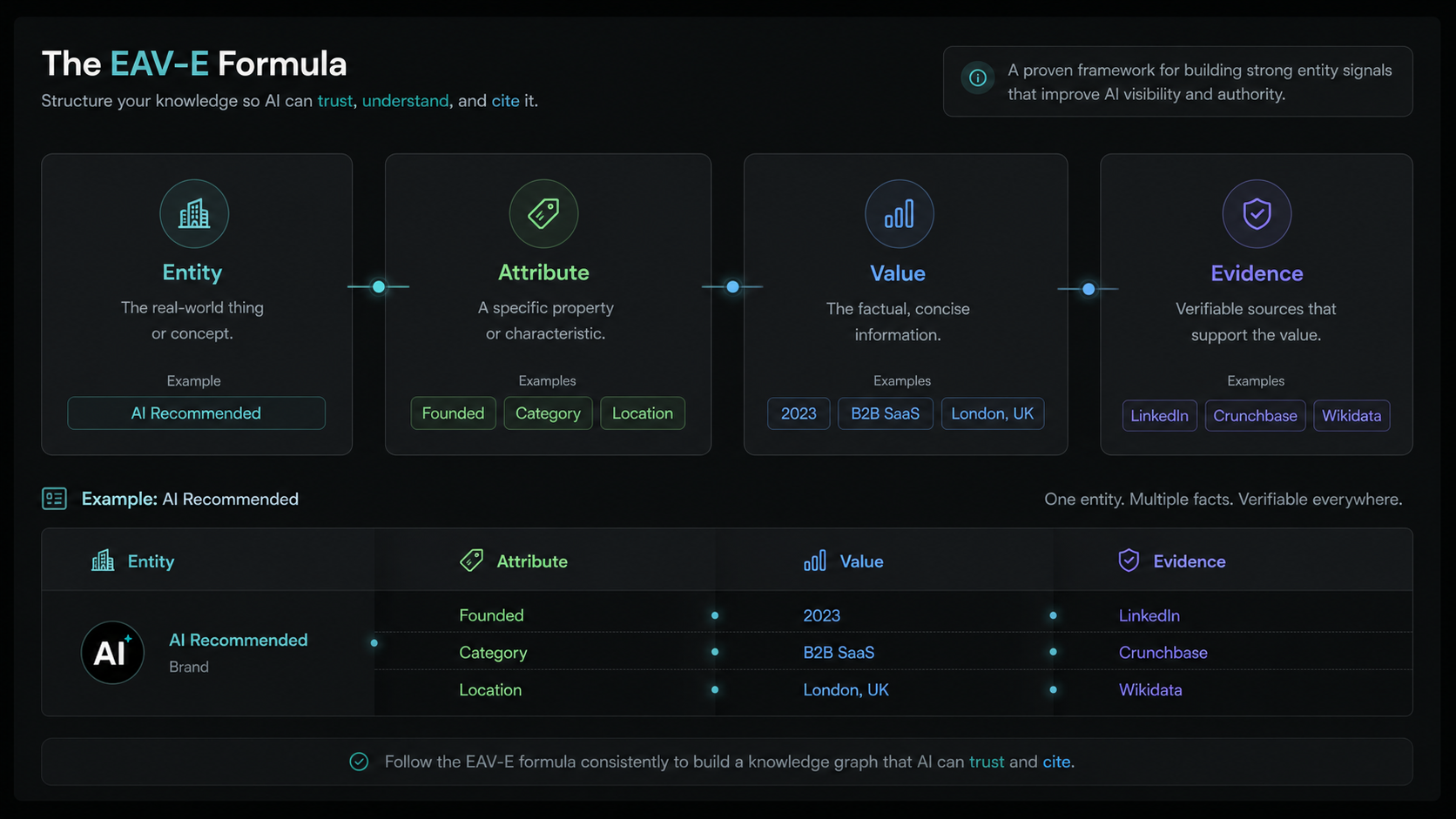Select the 'B2B SaaS' chip in the Value card
Screen dimensions: 1456x819
pyautogui.click(x=885, y=413)
